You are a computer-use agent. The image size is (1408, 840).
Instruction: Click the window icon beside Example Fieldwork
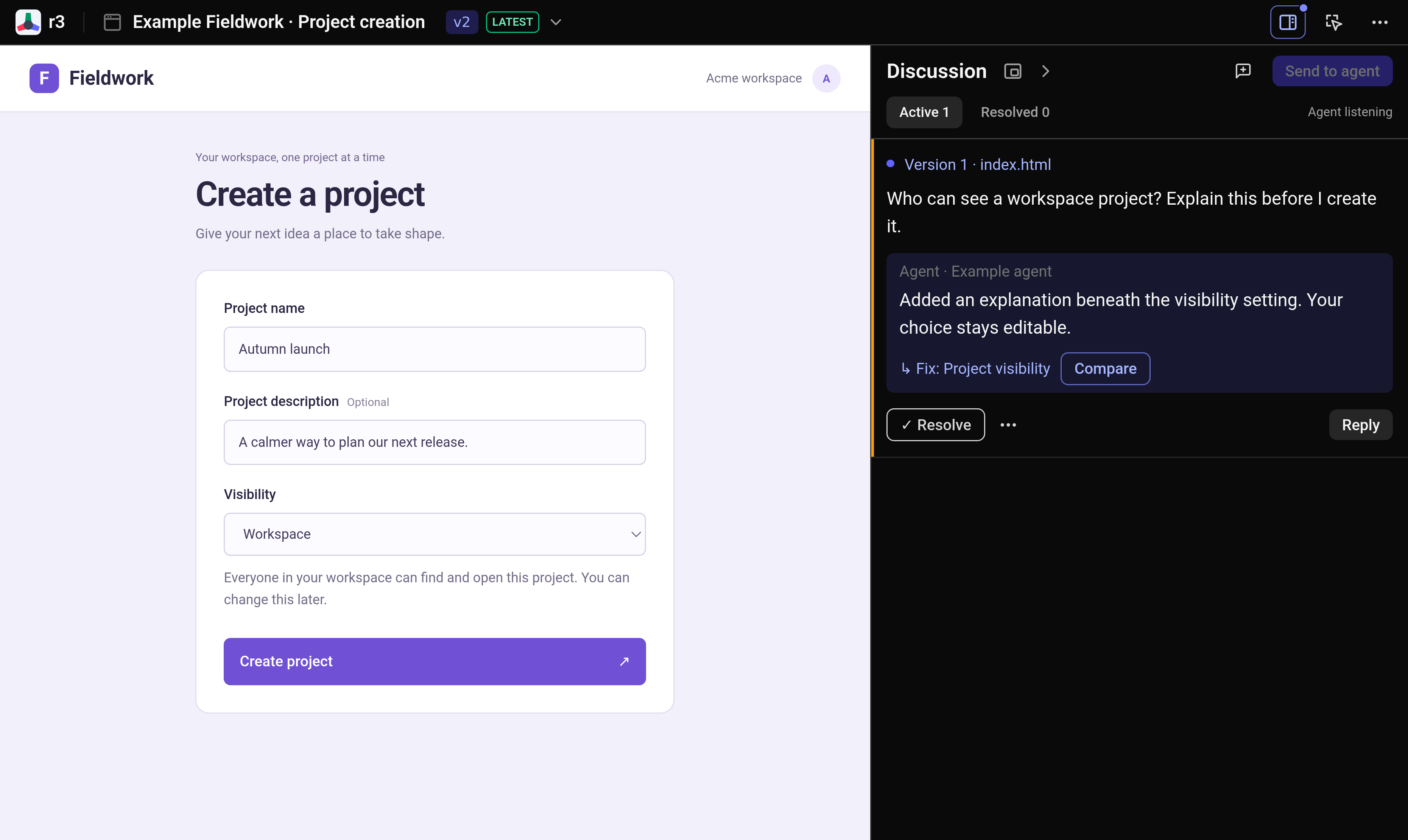(112, 22)
